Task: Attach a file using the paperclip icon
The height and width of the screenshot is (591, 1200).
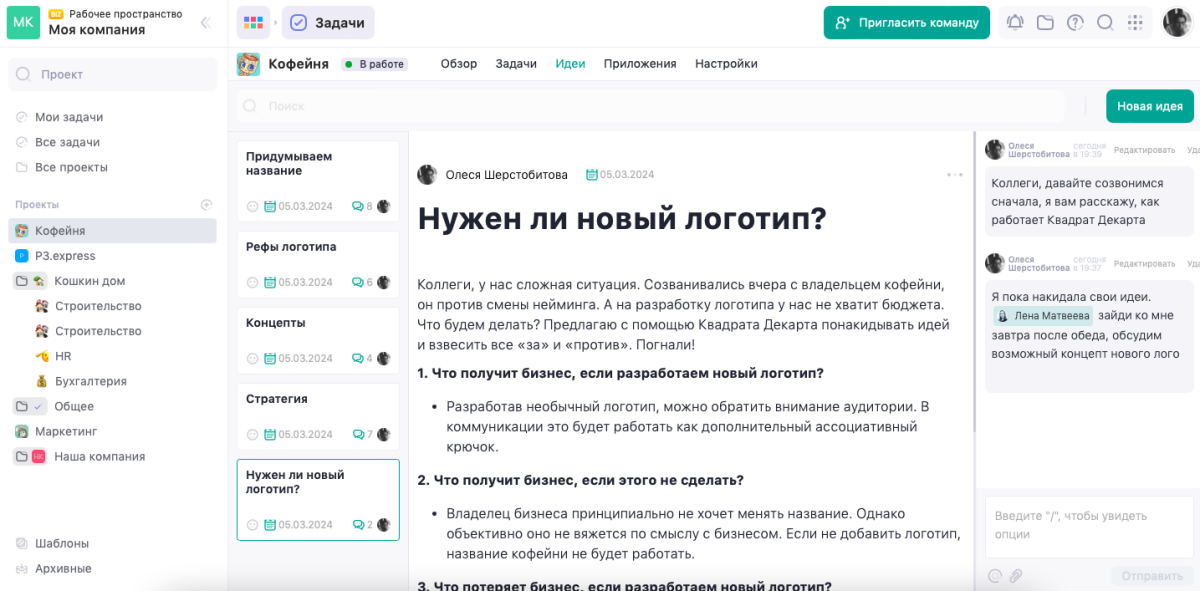Action: (1016, 576)
